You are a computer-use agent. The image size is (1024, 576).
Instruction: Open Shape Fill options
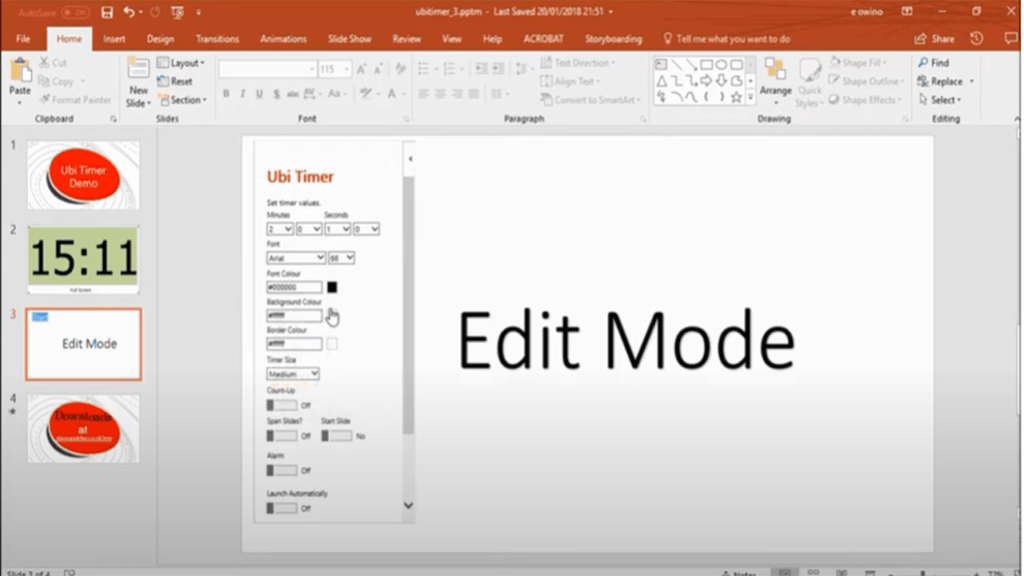857,61
